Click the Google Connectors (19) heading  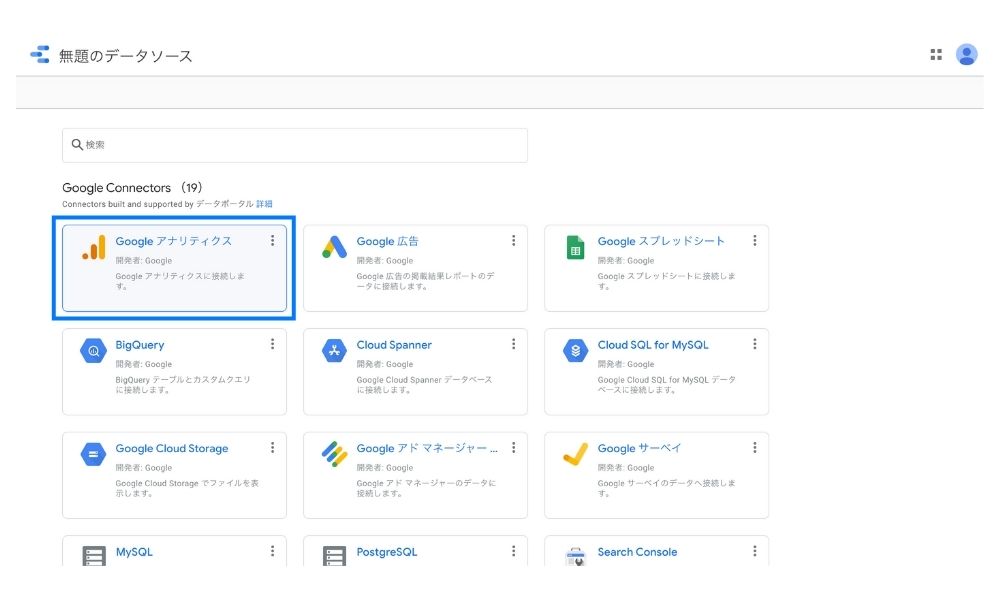[x=132, y=187]
